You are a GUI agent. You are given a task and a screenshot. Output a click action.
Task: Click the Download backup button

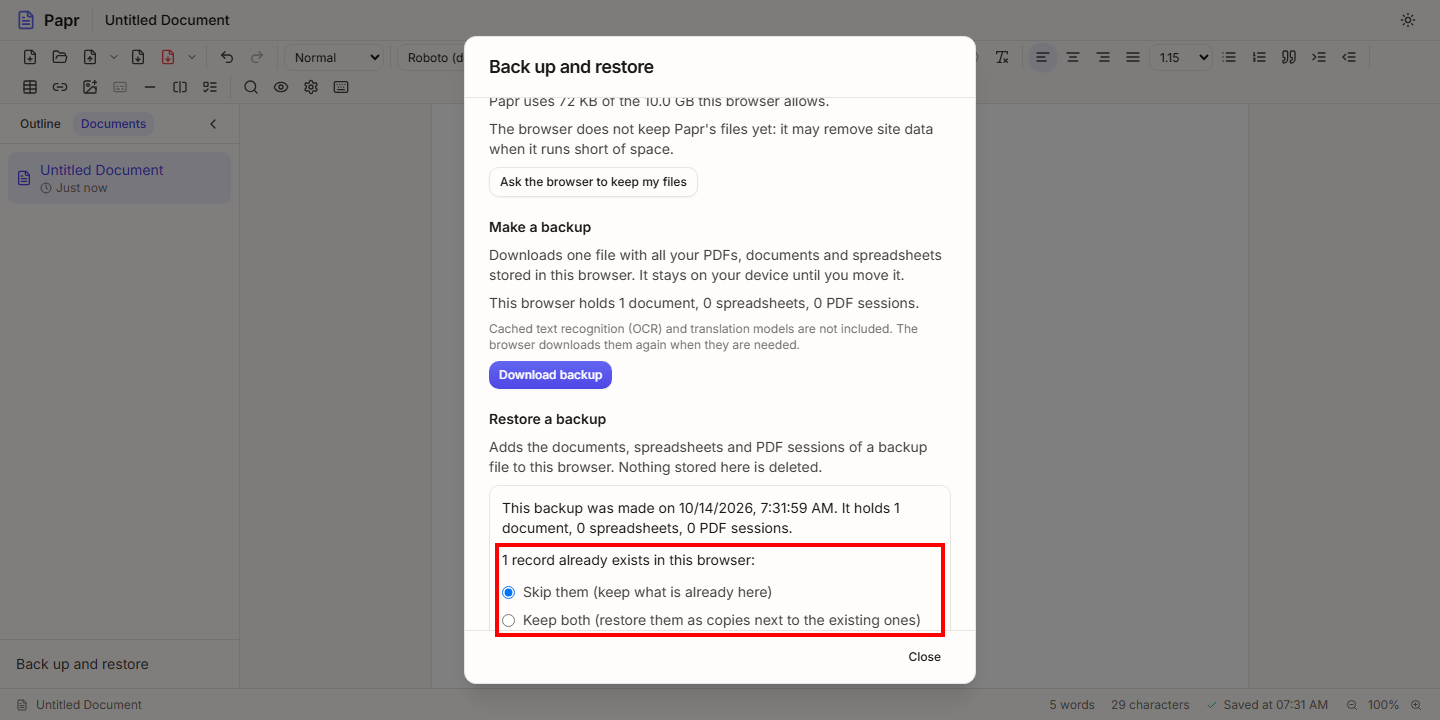[550, 375]
